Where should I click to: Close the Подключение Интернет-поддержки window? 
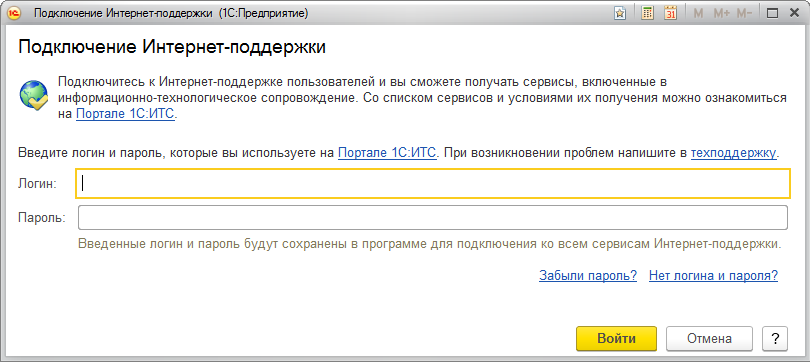pos(795,14)
